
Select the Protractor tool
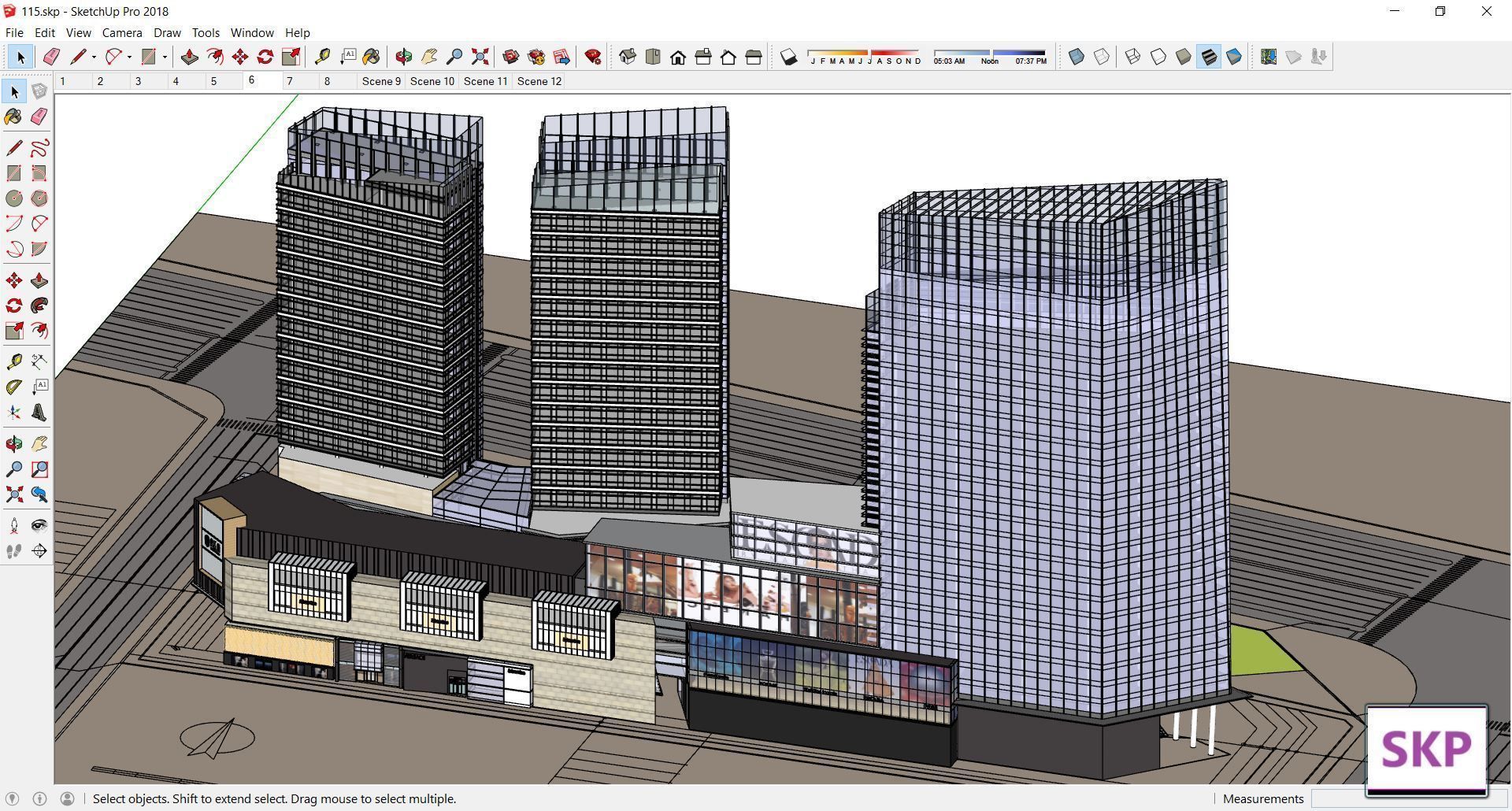(x=14, y=387)
